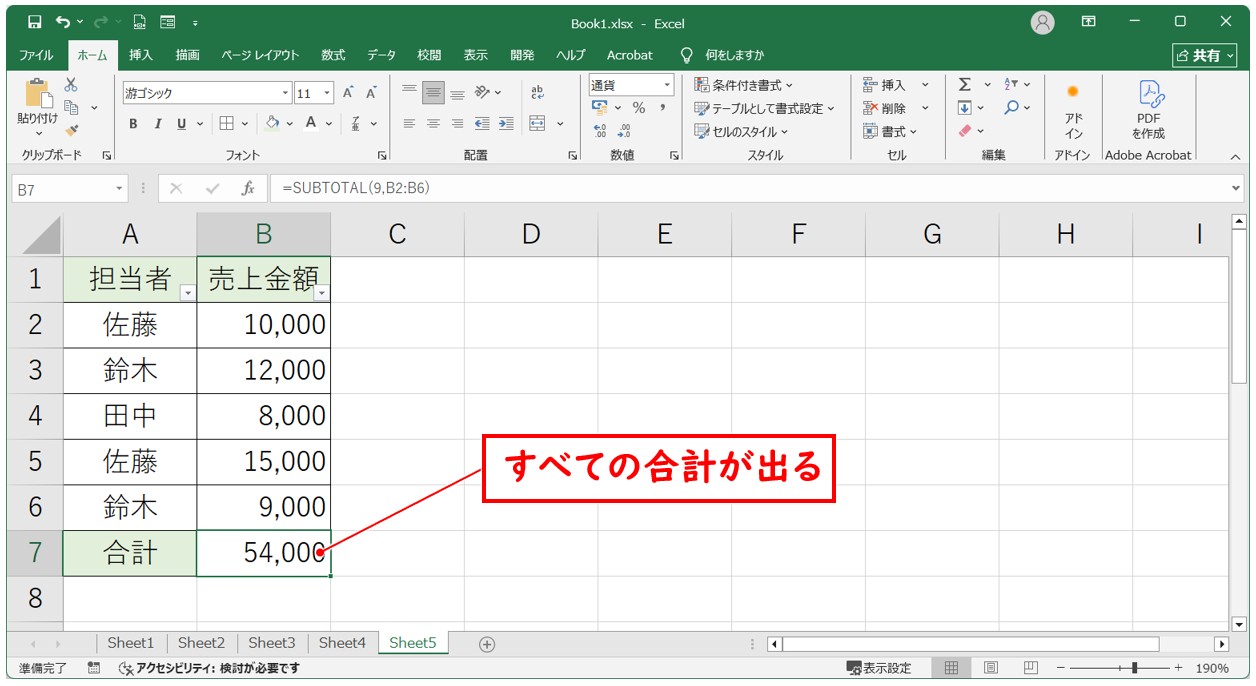Expand the 通貨 number format dropdown
1256x686 pixels.
coord(667,86)
